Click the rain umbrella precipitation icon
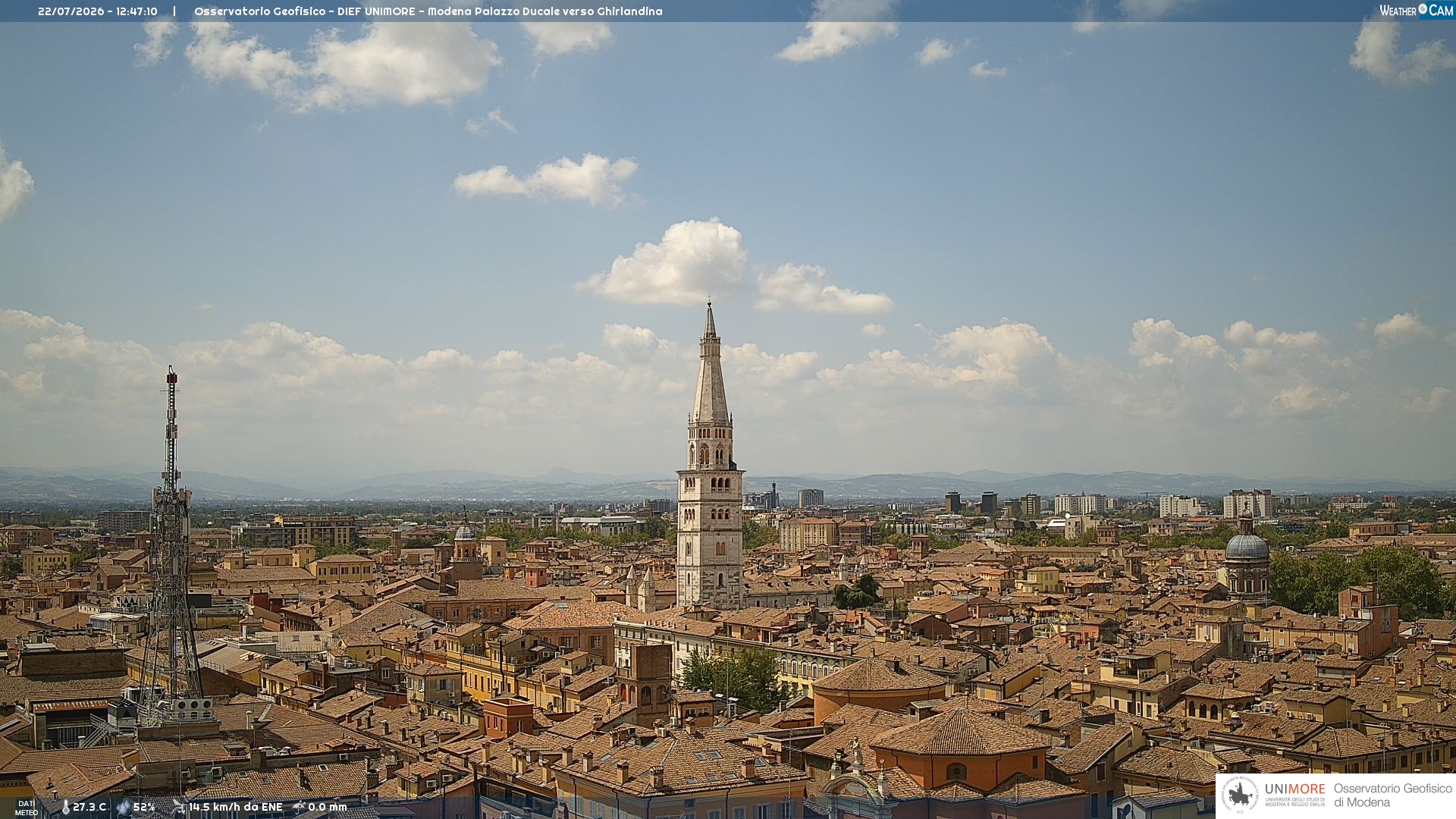Screen dimensions: 1456x819 point(299,807)
